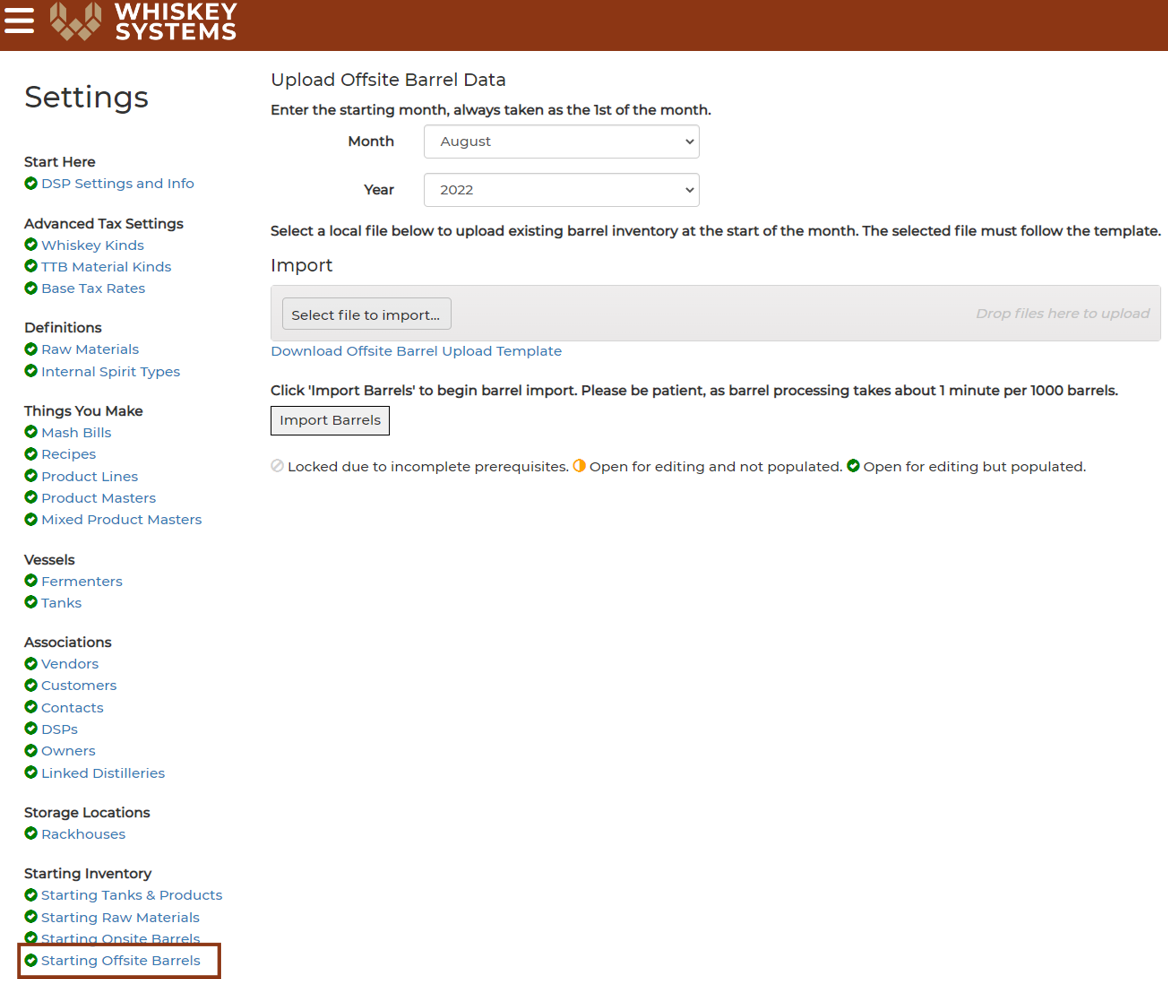
Task: Click green check icon beside Whiskey Kinds
Action: click(31, 244)
